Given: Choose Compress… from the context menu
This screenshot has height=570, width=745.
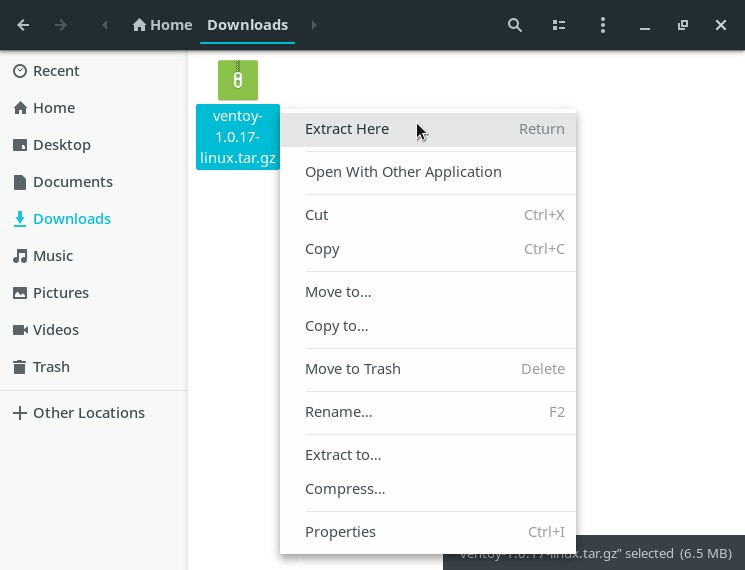Looking at the screenshot, I should click(428, 489).
